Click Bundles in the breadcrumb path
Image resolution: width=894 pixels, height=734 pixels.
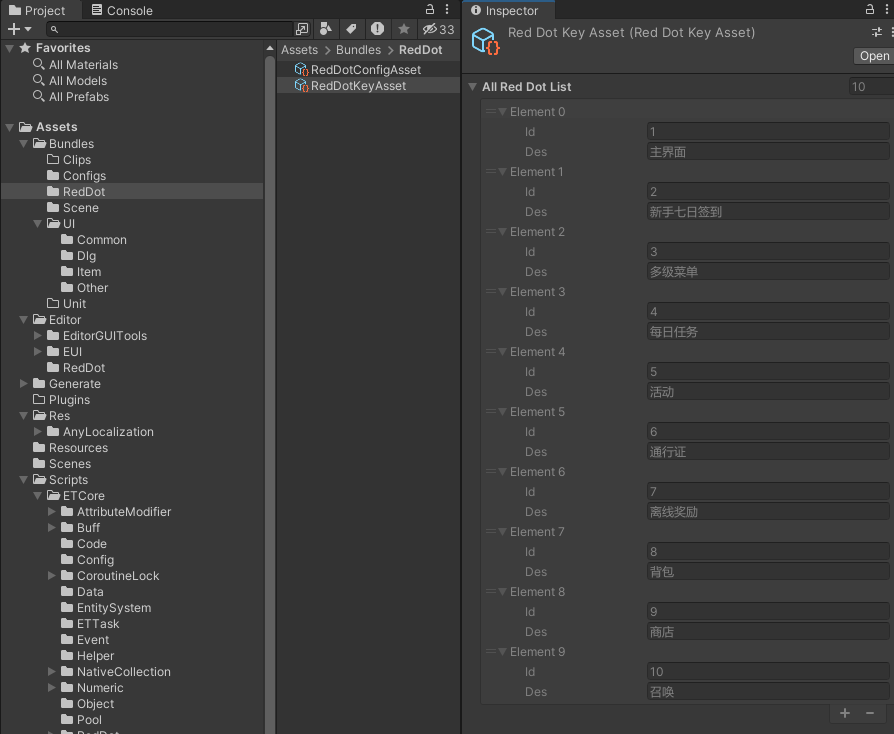pyautogui.click(x=358, y=50)
